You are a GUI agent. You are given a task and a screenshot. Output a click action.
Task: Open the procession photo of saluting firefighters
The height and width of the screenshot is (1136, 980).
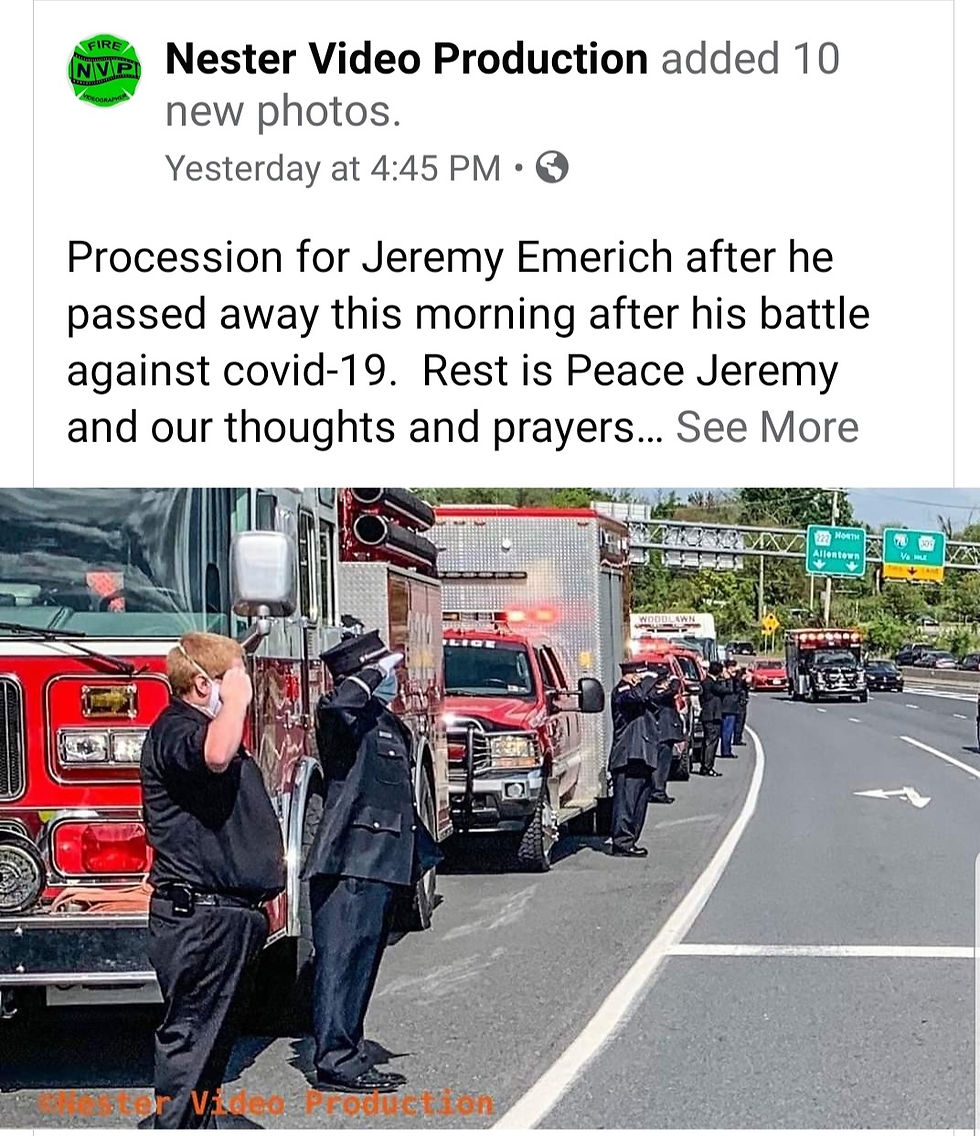490,808
